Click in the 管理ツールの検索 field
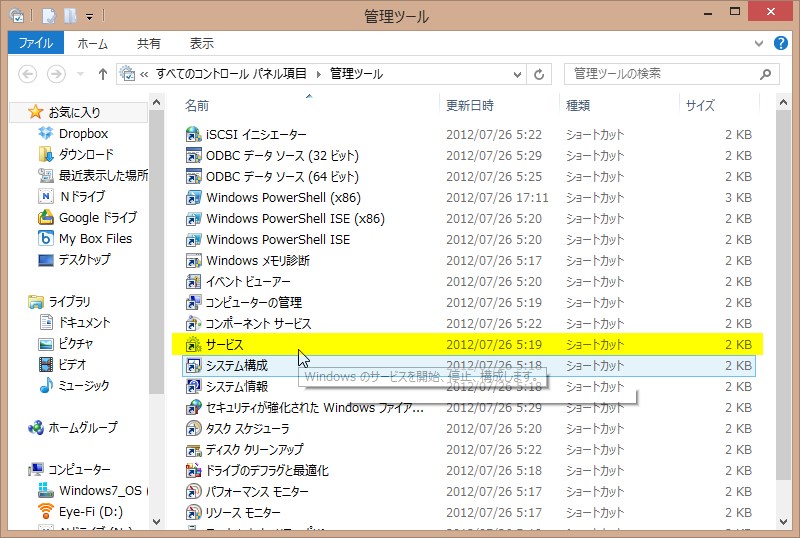Image resolution: width=800 pixels, height=538 pixels. [671, 74]
